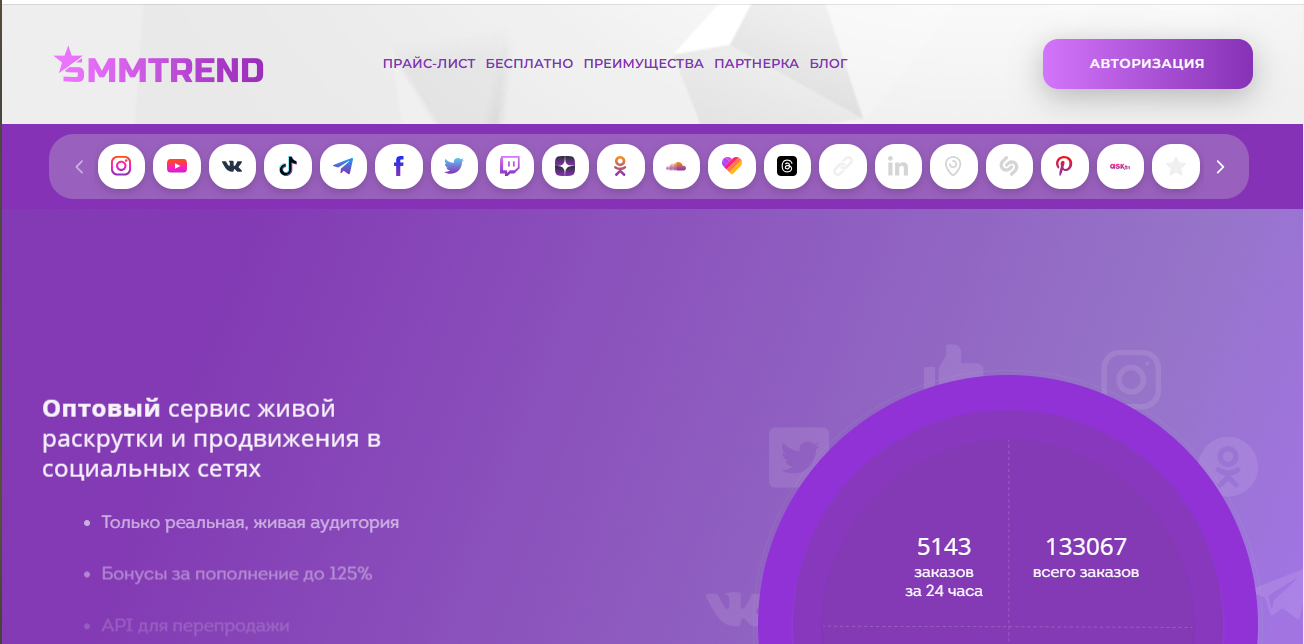Open the Twitch icon
1304x644 pixels.
tap(510, 166)
